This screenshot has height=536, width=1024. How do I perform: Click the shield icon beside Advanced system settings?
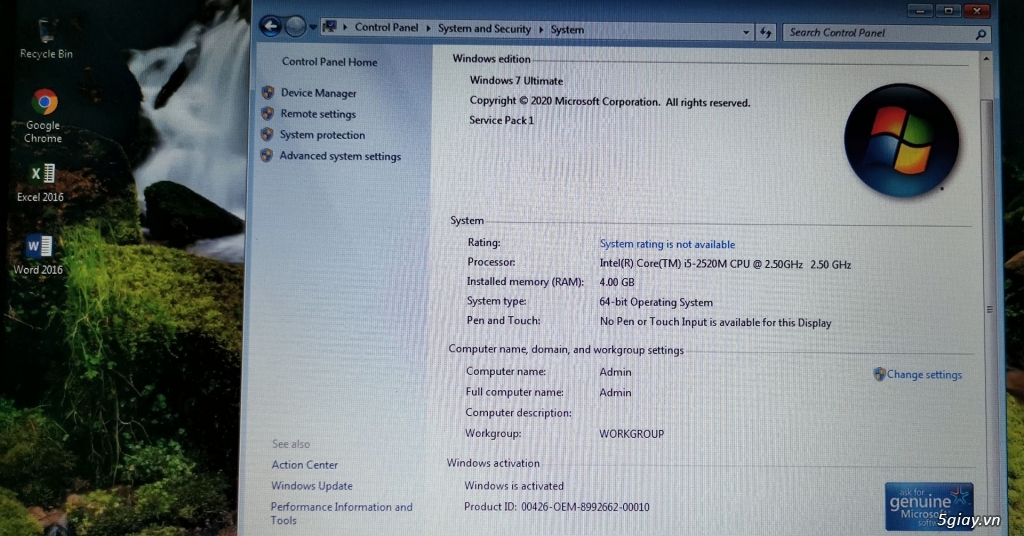tap(266, 155)
